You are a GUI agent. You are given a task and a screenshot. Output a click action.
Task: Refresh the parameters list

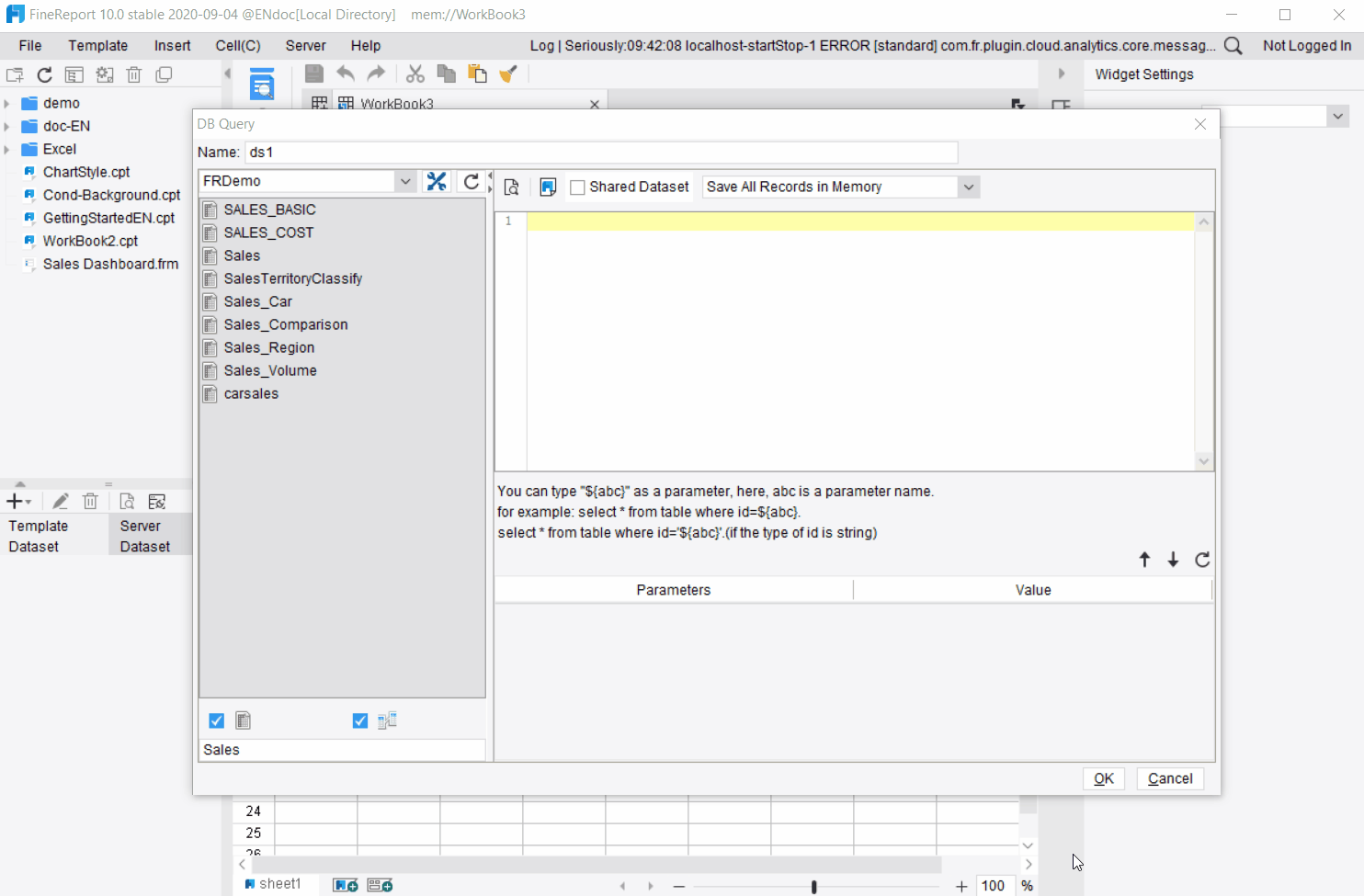tap(1202, 560)
